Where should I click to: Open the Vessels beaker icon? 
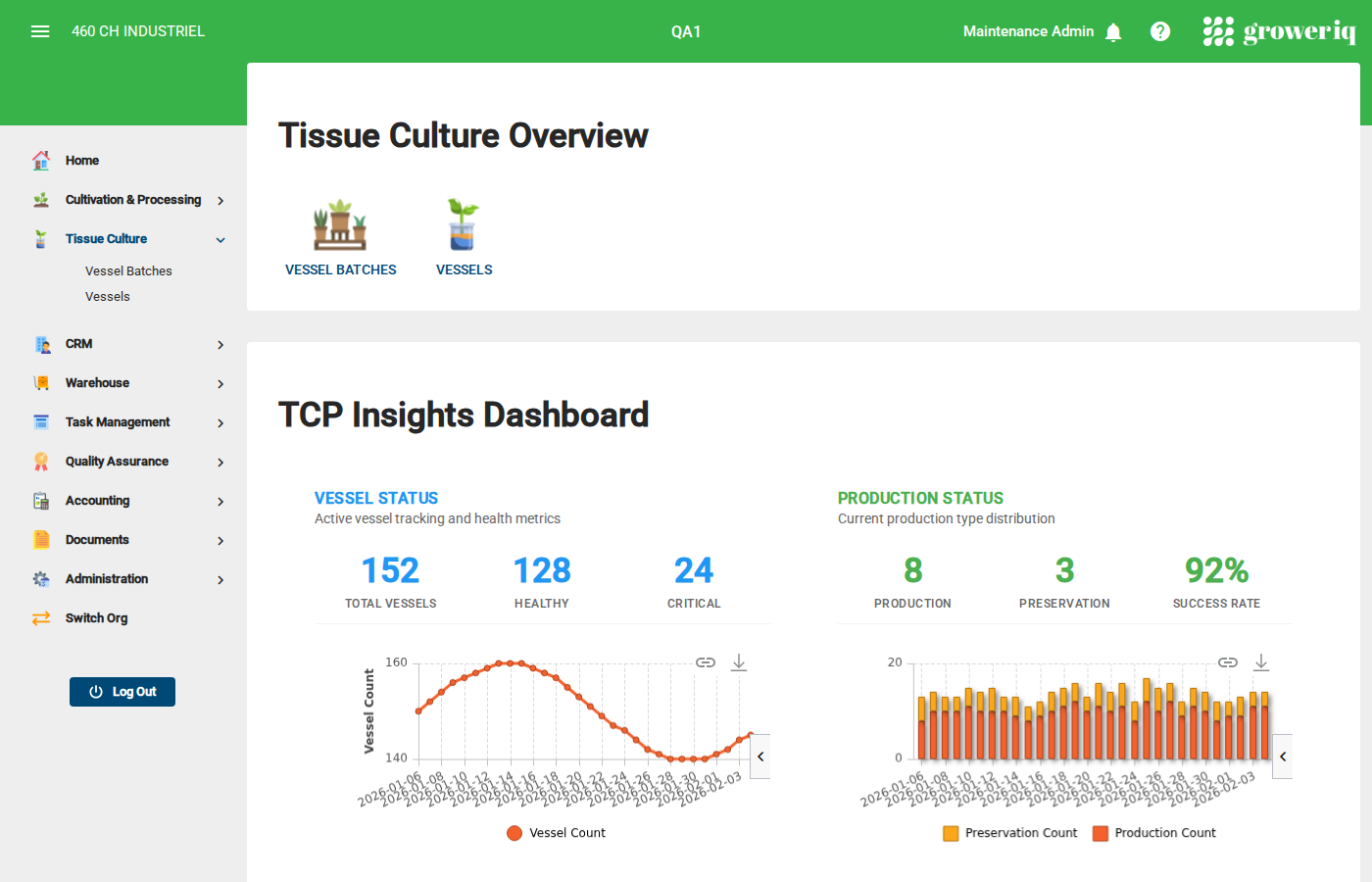tap(463, 223)
